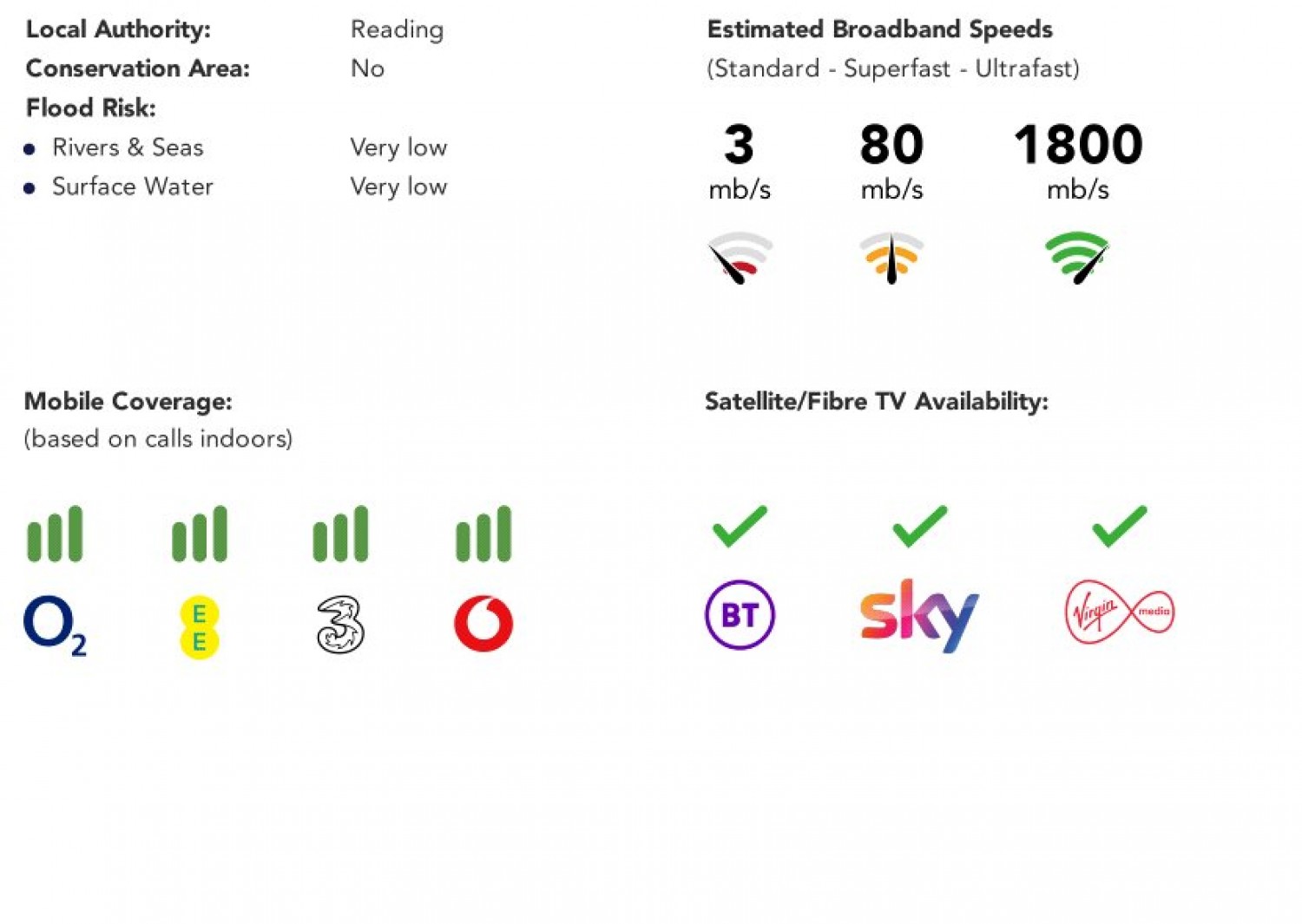
Task: Click the green checkmark above Virgin Media
Action: click(x=1119, y=526)
